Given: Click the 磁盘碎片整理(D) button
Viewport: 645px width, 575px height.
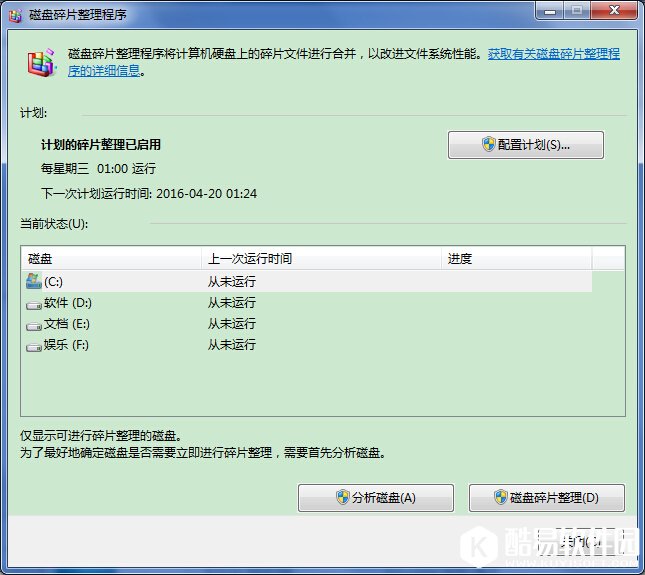Looking at the screenshot, I should (x=547, y=498).
